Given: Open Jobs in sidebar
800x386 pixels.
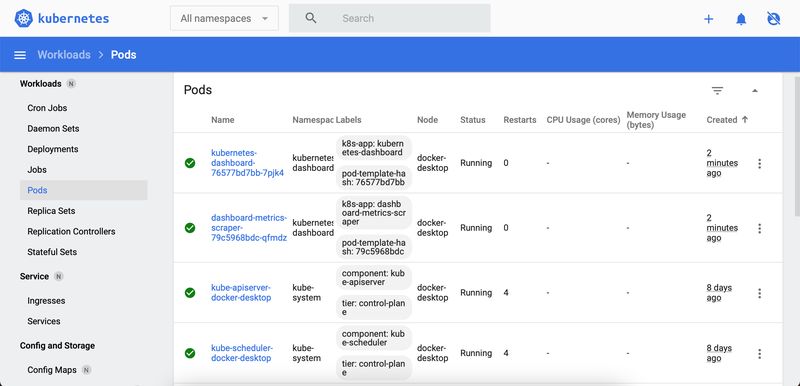Looking at the screenshot, I should 37,169.
